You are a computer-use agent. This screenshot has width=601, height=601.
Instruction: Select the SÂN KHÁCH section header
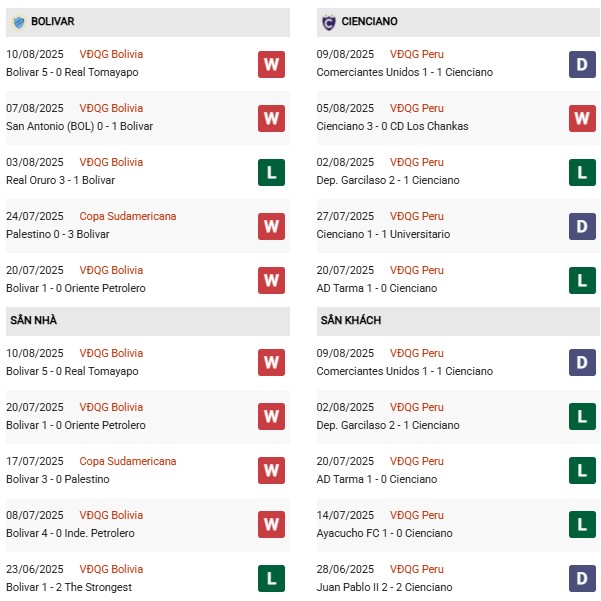[x=351, y=320]
